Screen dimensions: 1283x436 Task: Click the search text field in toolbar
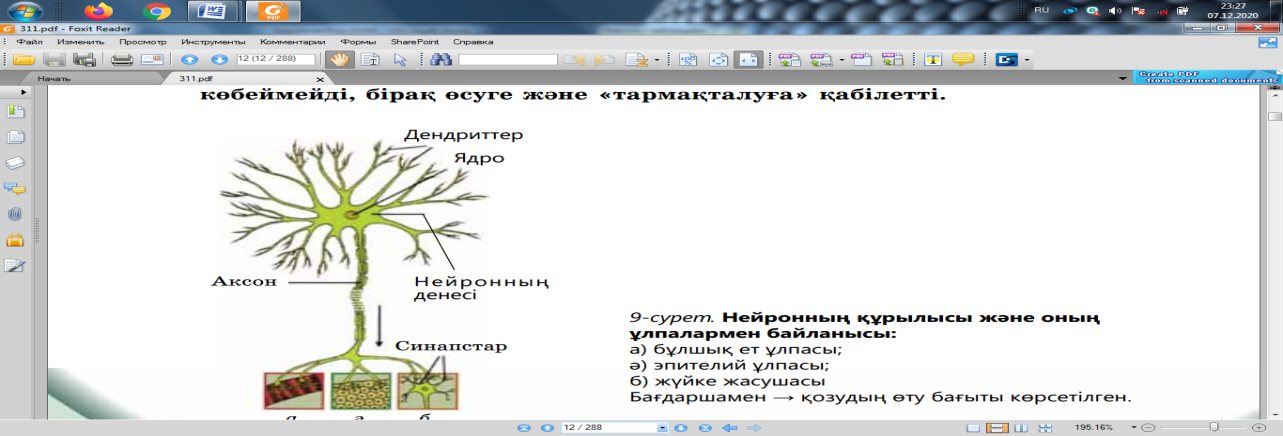pos(508,60)
